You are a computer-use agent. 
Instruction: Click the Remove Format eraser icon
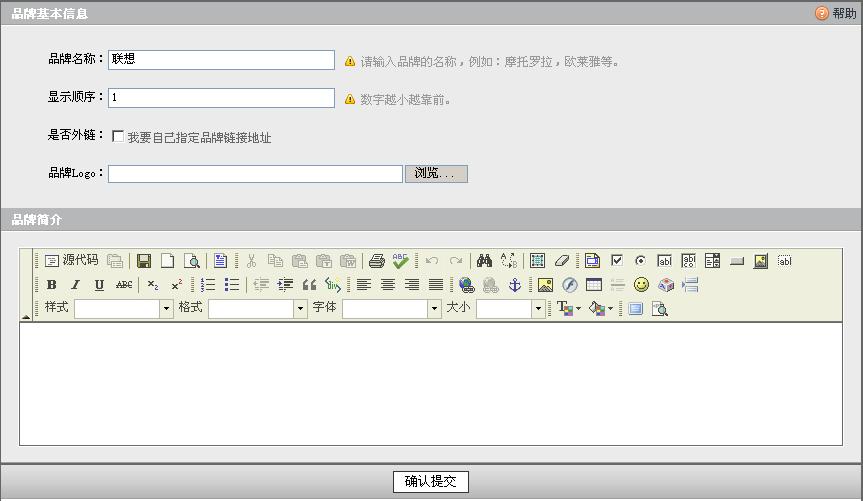[x=561, y=260]
